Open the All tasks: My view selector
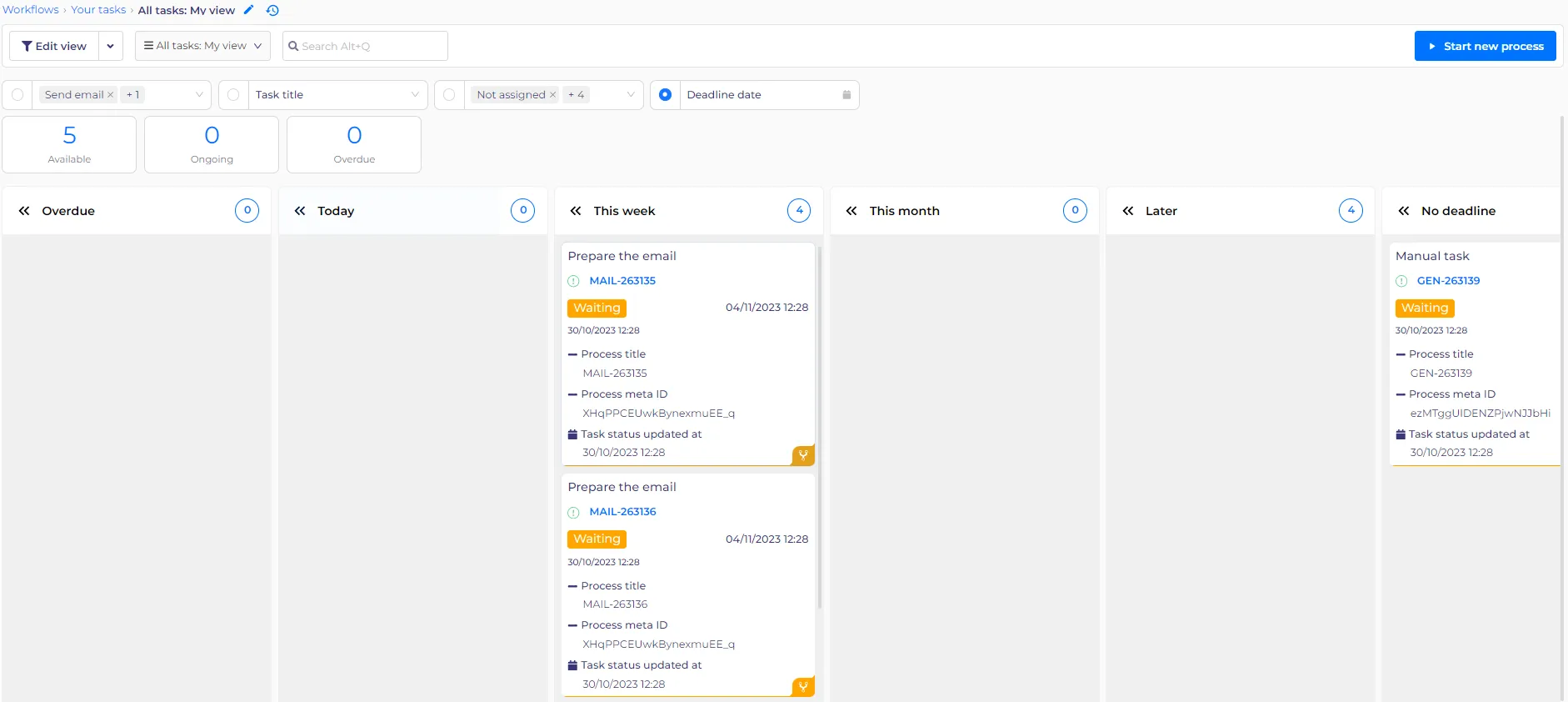 tap(202, 46)
